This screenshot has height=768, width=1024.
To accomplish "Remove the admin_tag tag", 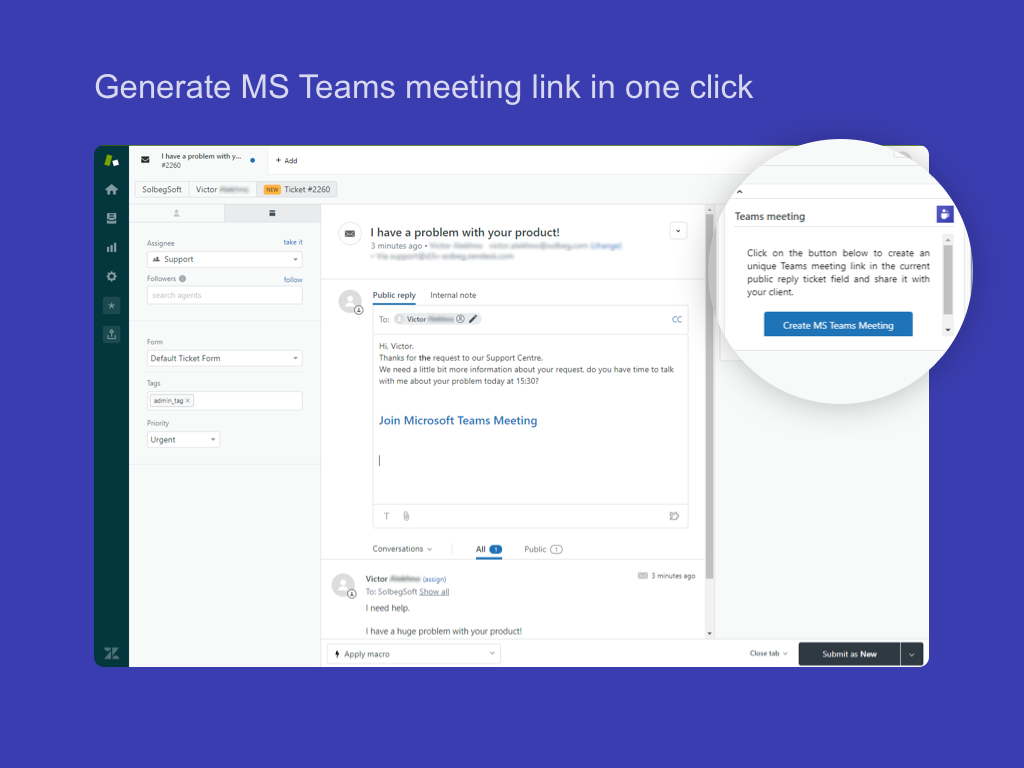I will (x=188, y=401).
